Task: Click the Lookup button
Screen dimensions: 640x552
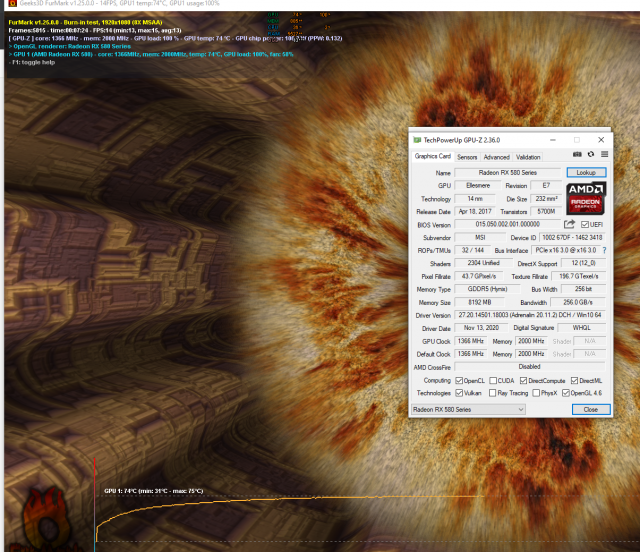Action: (x=586, y=172)
